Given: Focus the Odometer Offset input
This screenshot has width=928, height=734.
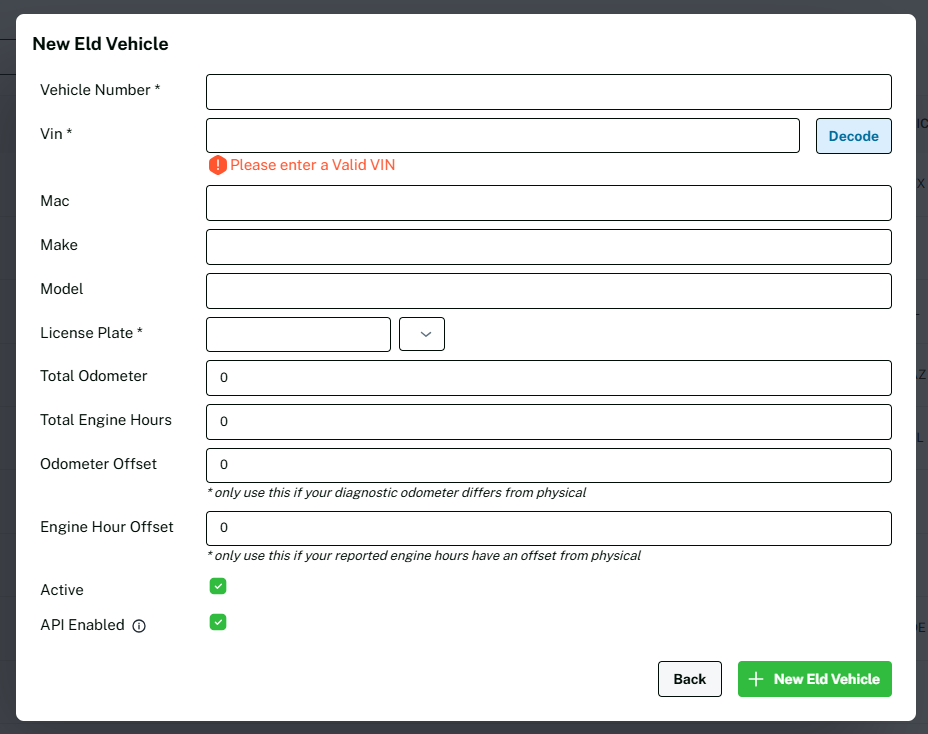Looking at the screenshot, I should (x=548, y=466).
